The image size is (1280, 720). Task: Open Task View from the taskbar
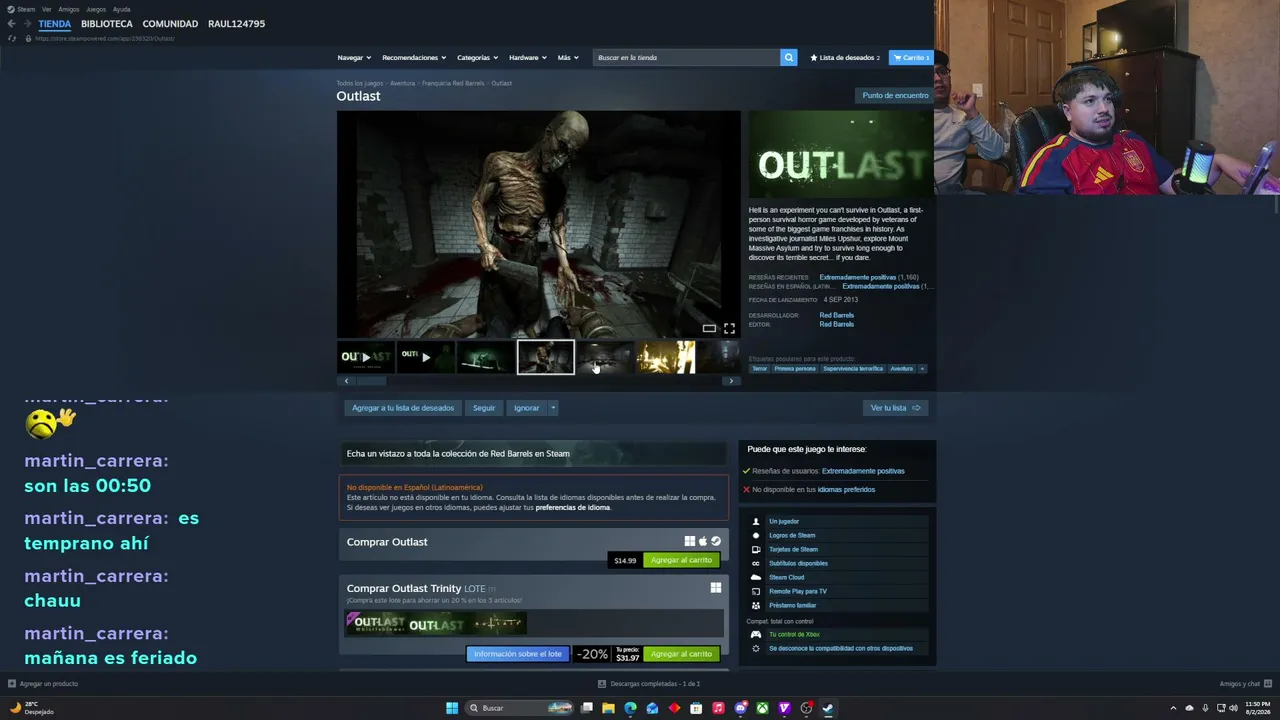587,708
